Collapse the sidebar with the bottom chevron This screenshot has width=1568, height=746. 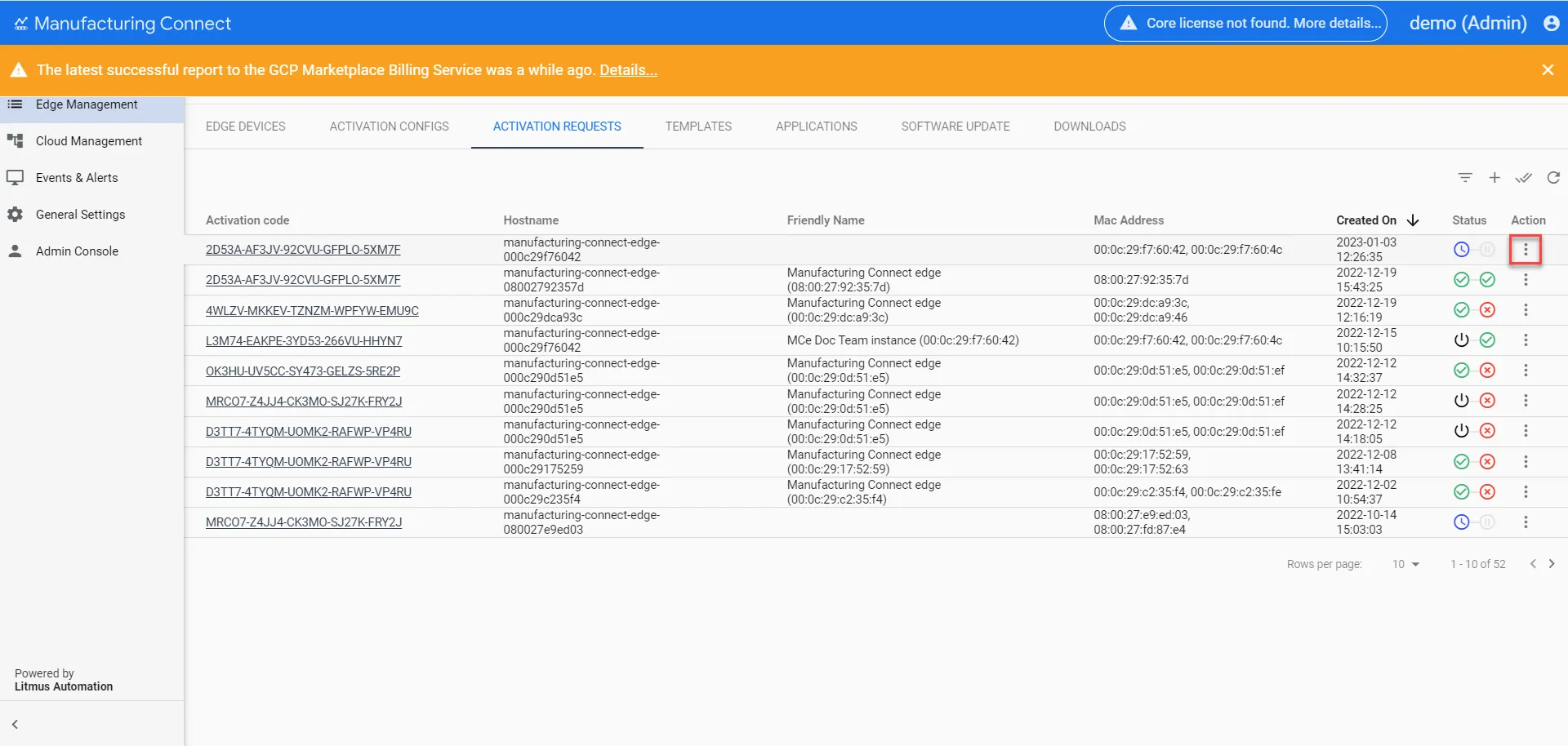(x=15, y=725)
